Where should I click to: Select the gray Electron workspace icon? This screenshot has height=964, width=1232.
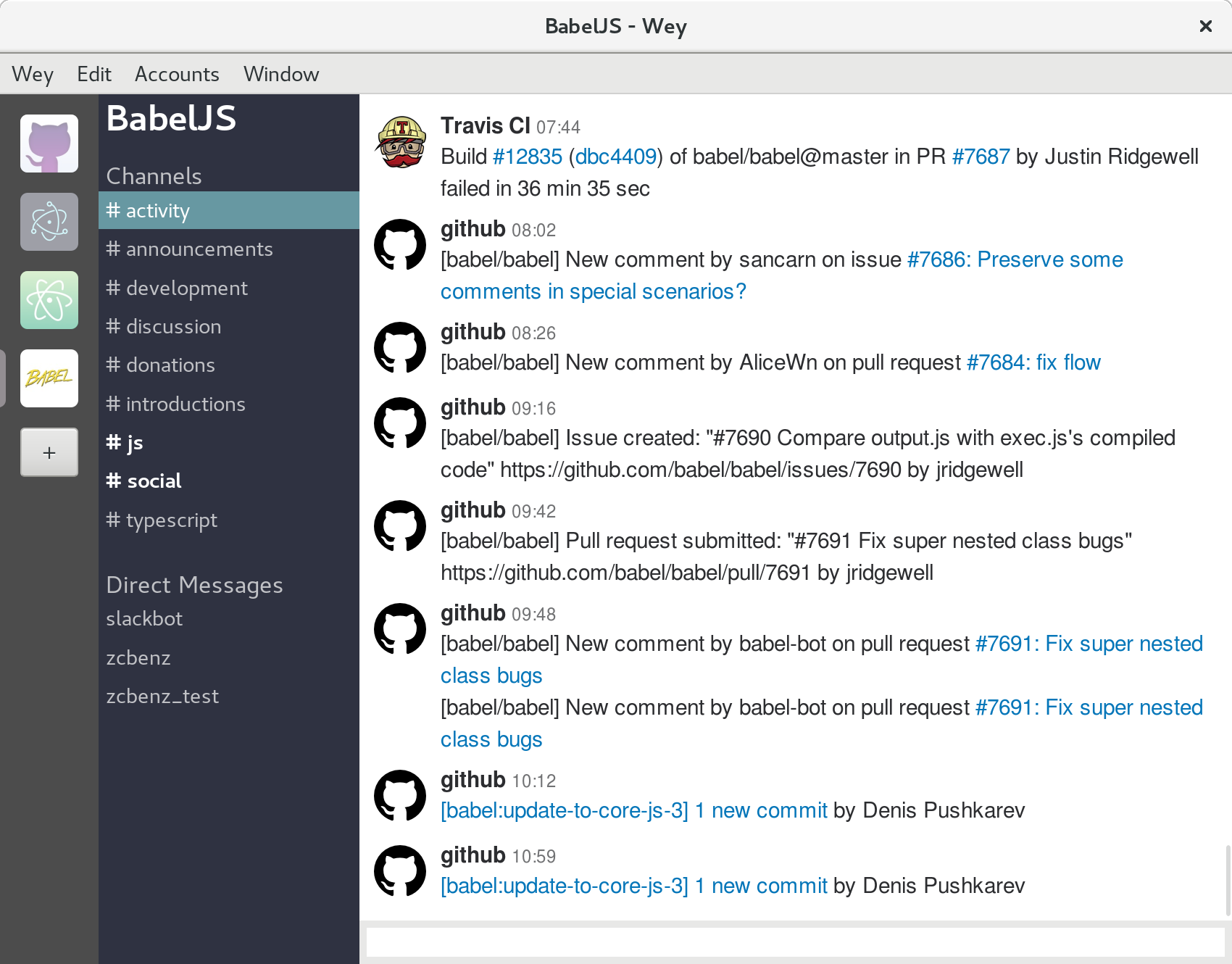coord(49,222)
